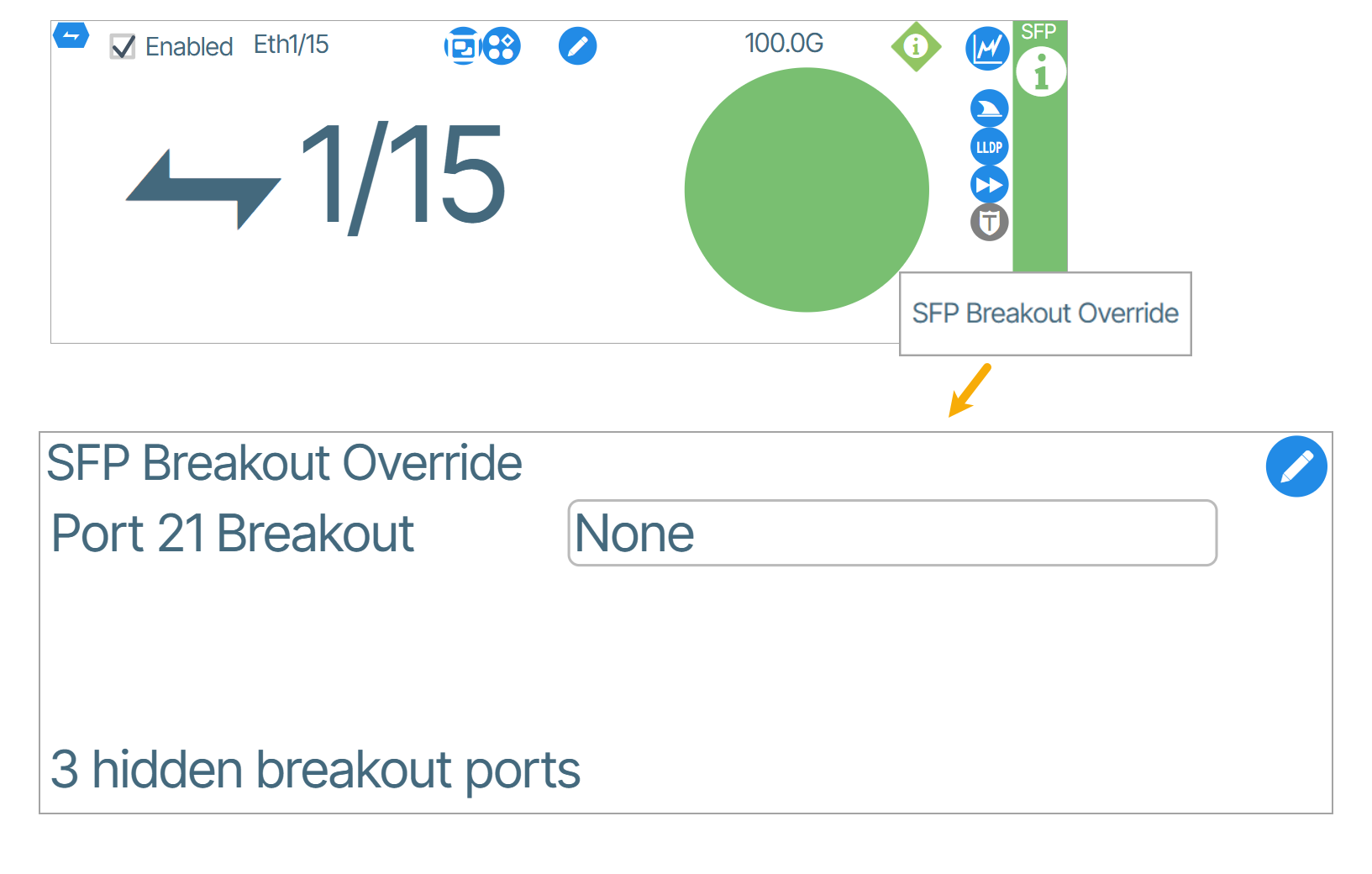Click the large 1/15 port label
This screenshot has height=874, width=1372.
[402, 175]
